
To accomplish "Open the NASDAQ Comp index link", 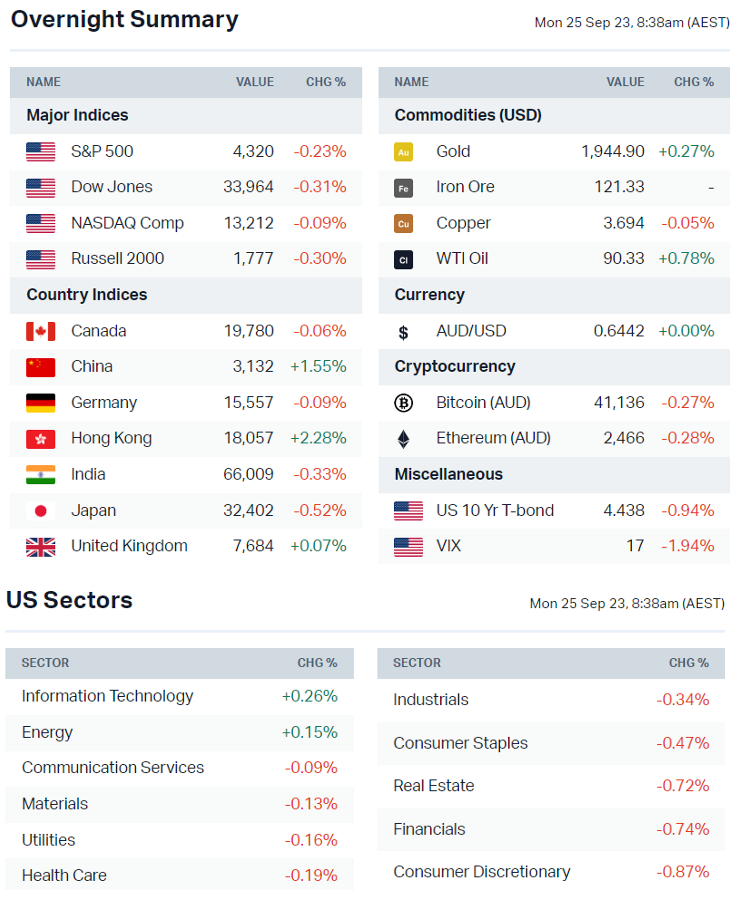I will (127, 223).
